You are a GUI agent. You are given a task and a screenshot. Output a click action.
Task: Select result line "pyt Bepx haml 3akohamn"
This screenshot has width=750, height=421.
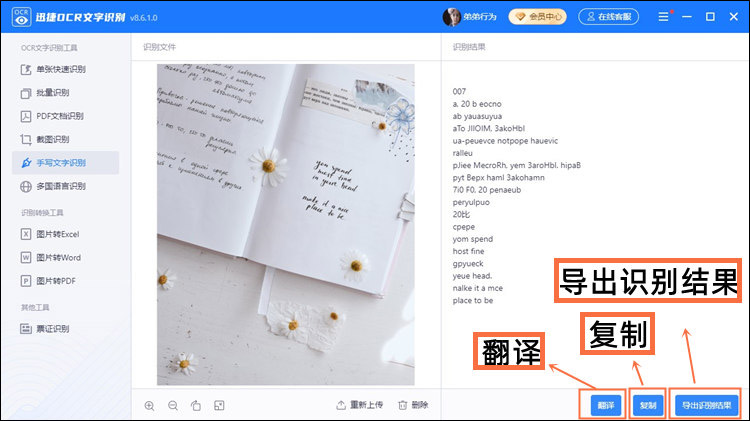click(x=498, y=177)
